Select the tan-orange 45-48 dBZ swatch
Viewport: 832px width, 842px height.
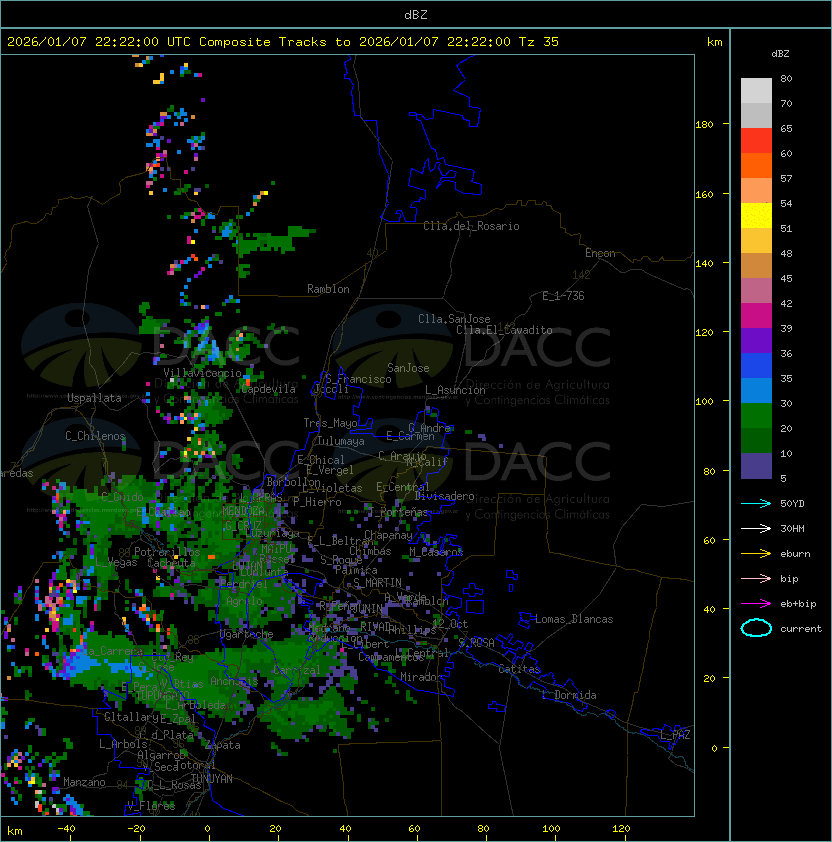756,265
